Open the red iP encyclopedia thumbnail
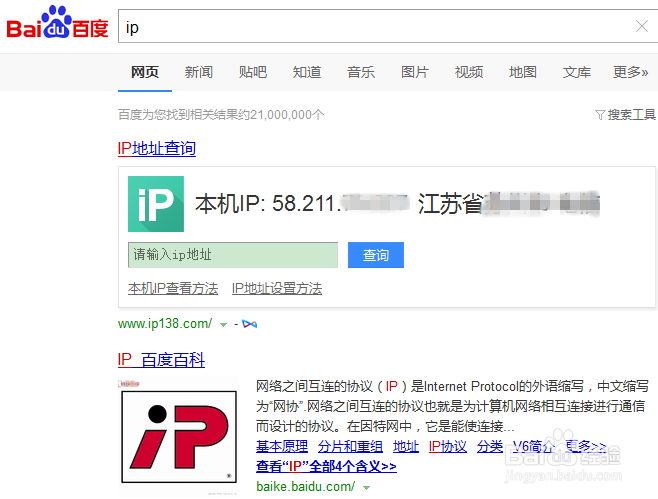This screenshot has height=499, width=658. click(x=179, y=437)
